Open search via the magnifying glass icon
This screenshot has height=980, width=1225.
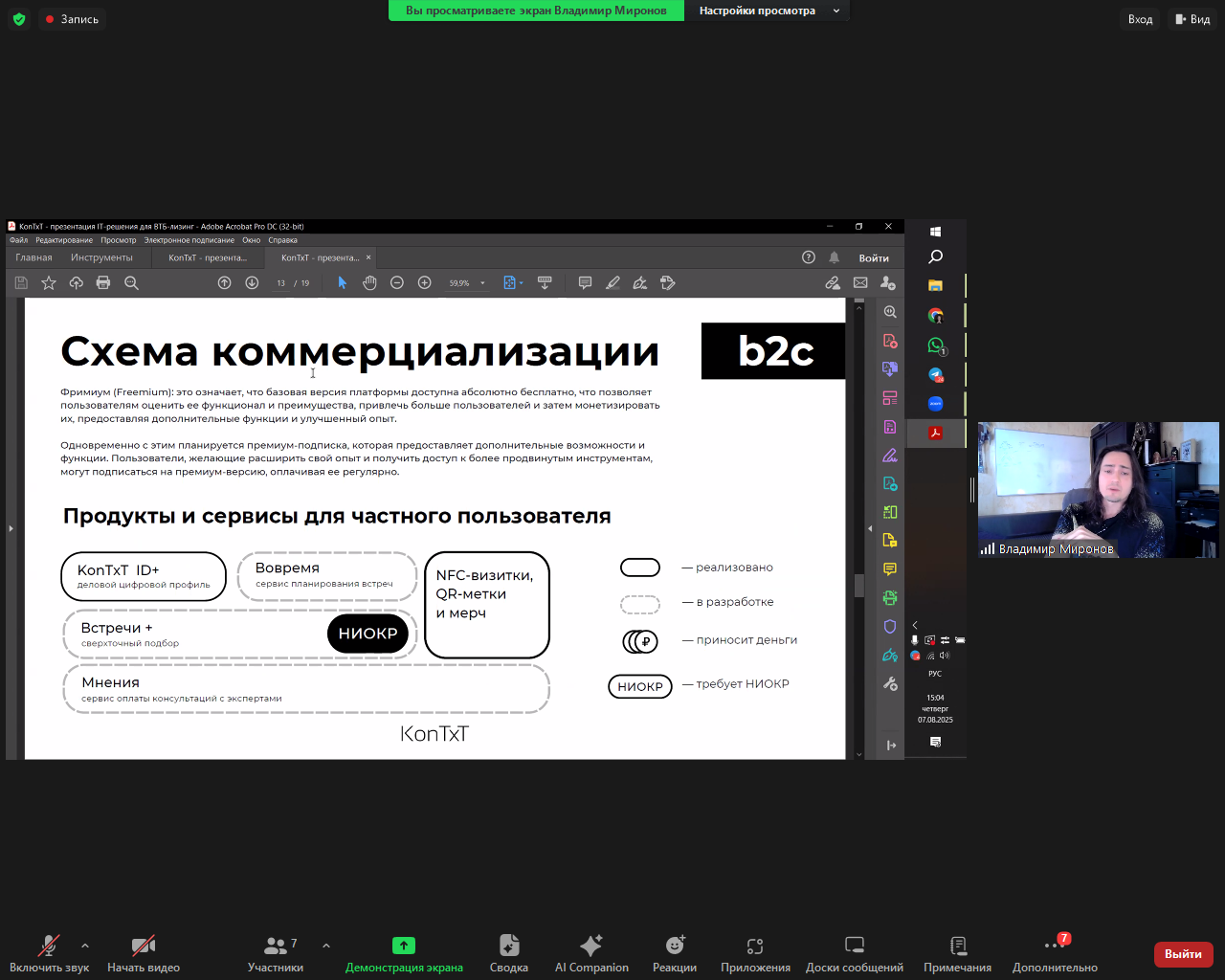(x=132, y=282)
